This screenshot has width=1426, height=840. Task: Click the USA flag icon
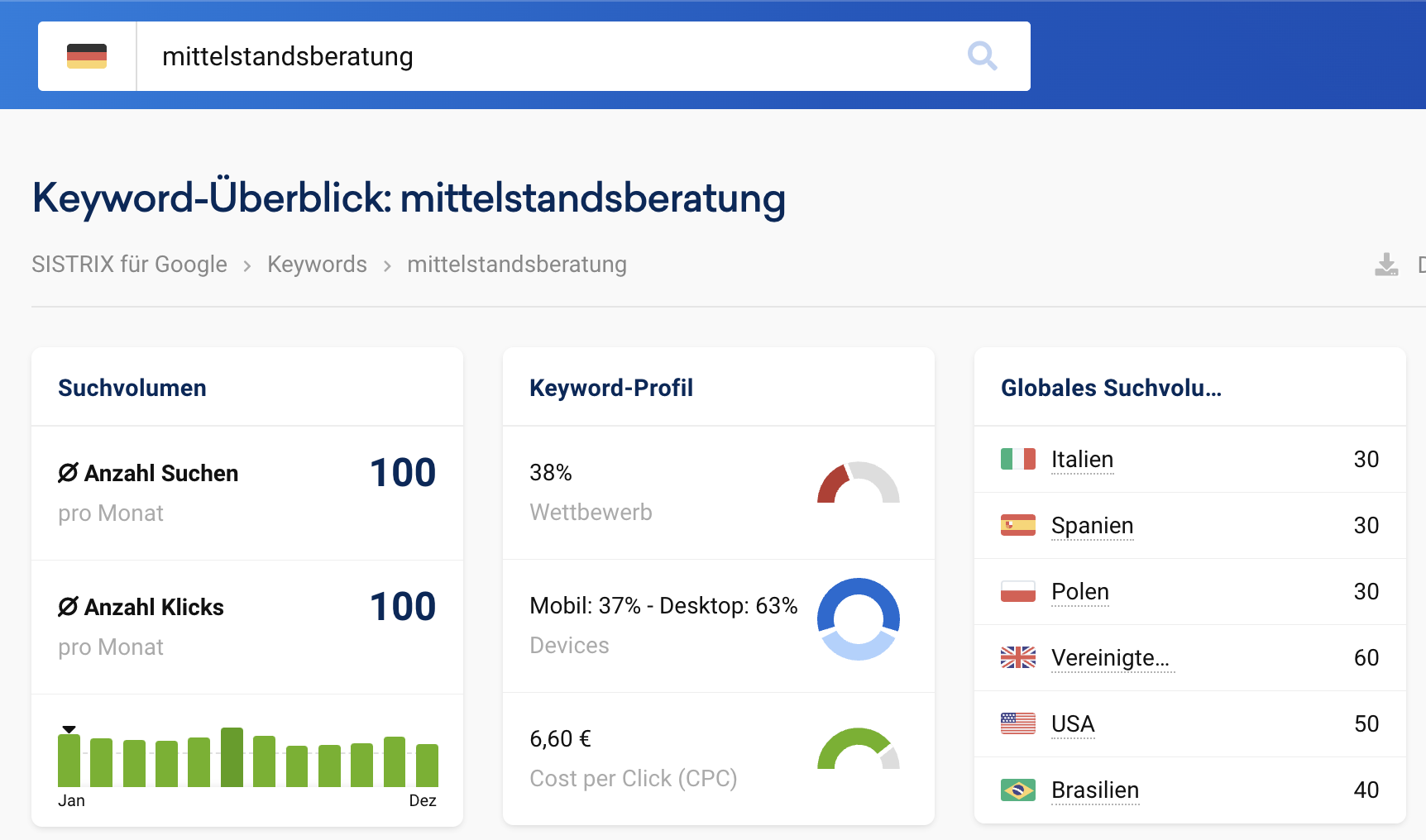[x=1017, y=723]
